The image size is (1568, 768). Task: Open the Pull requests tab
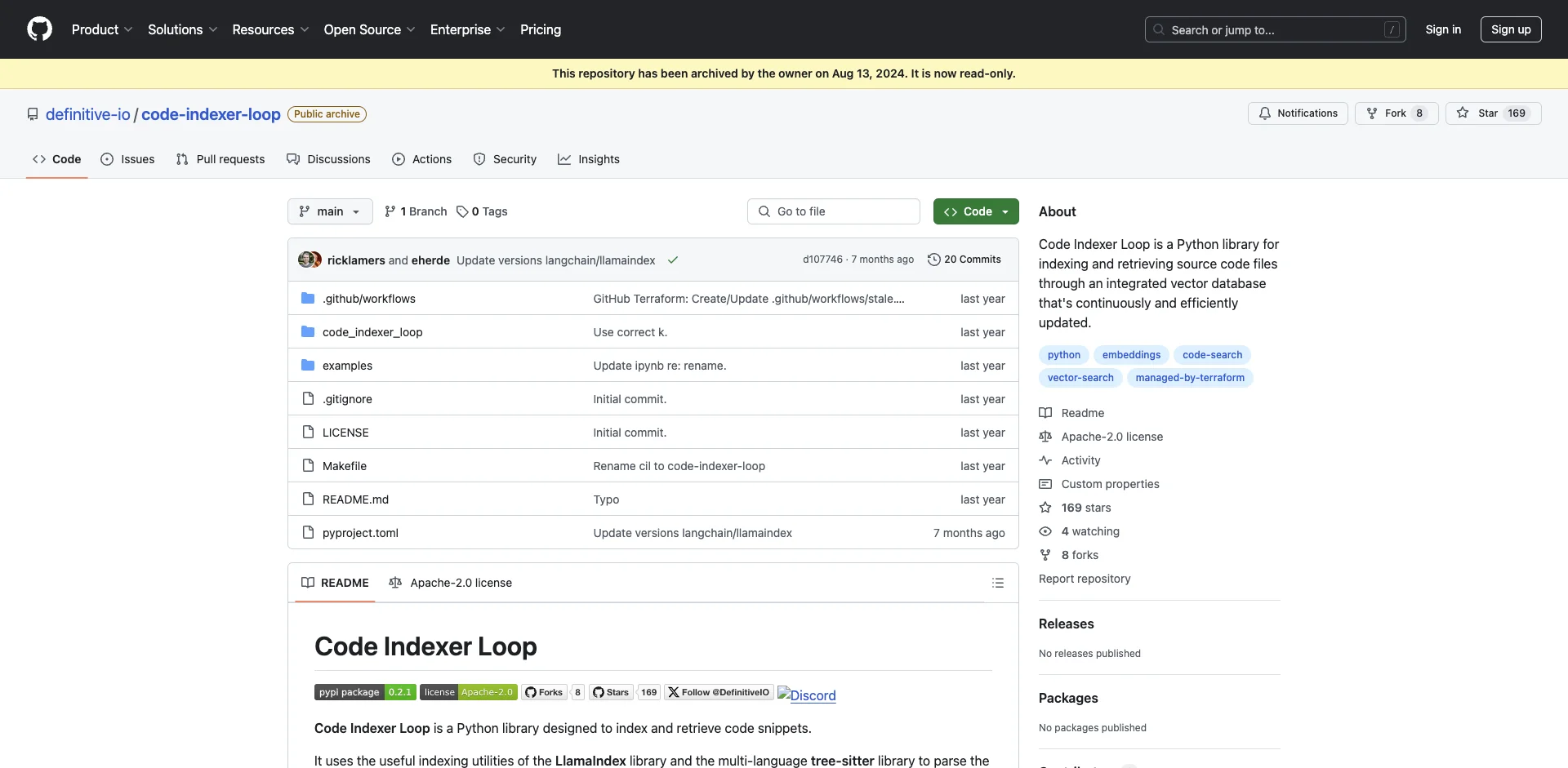(x=220, y=159)
